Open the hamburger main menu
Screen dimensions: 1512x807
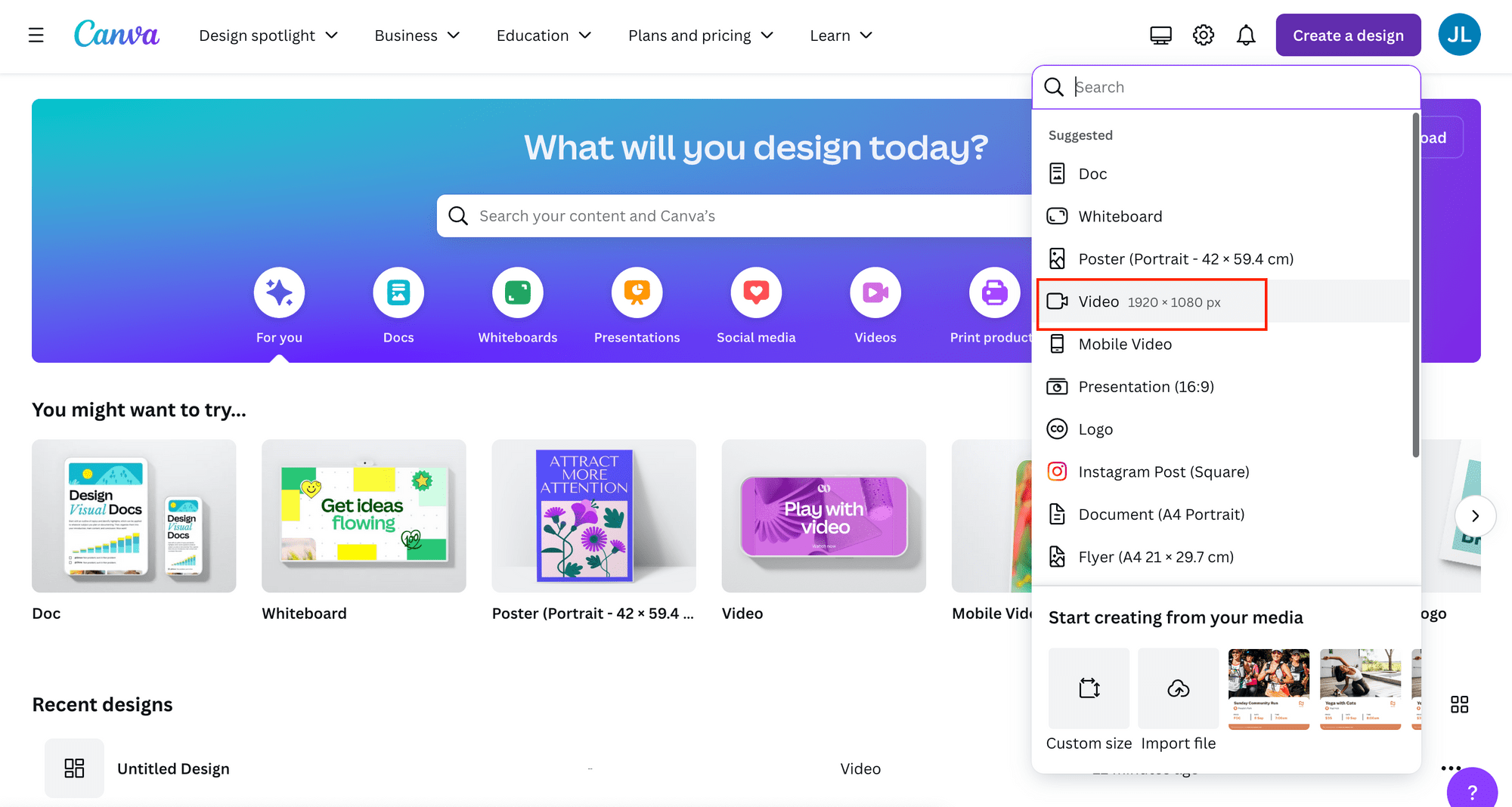tap(36, 36)
